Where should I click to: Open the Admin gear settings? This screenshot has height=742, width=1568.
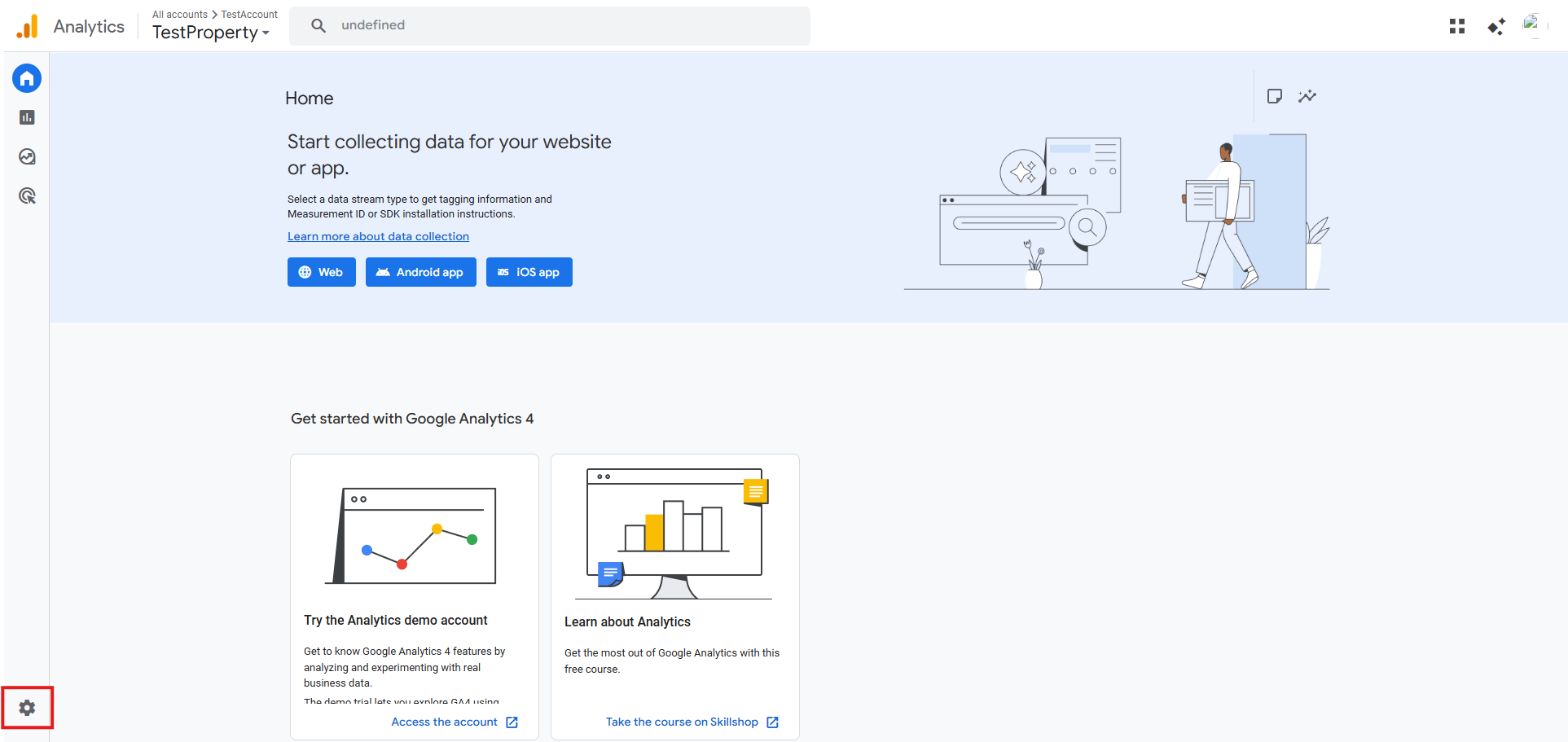[27, 708]
